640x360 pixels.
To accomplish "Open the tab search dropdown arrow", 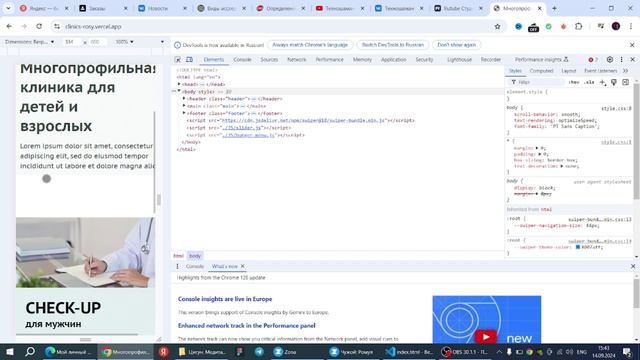I will [8, 8].
